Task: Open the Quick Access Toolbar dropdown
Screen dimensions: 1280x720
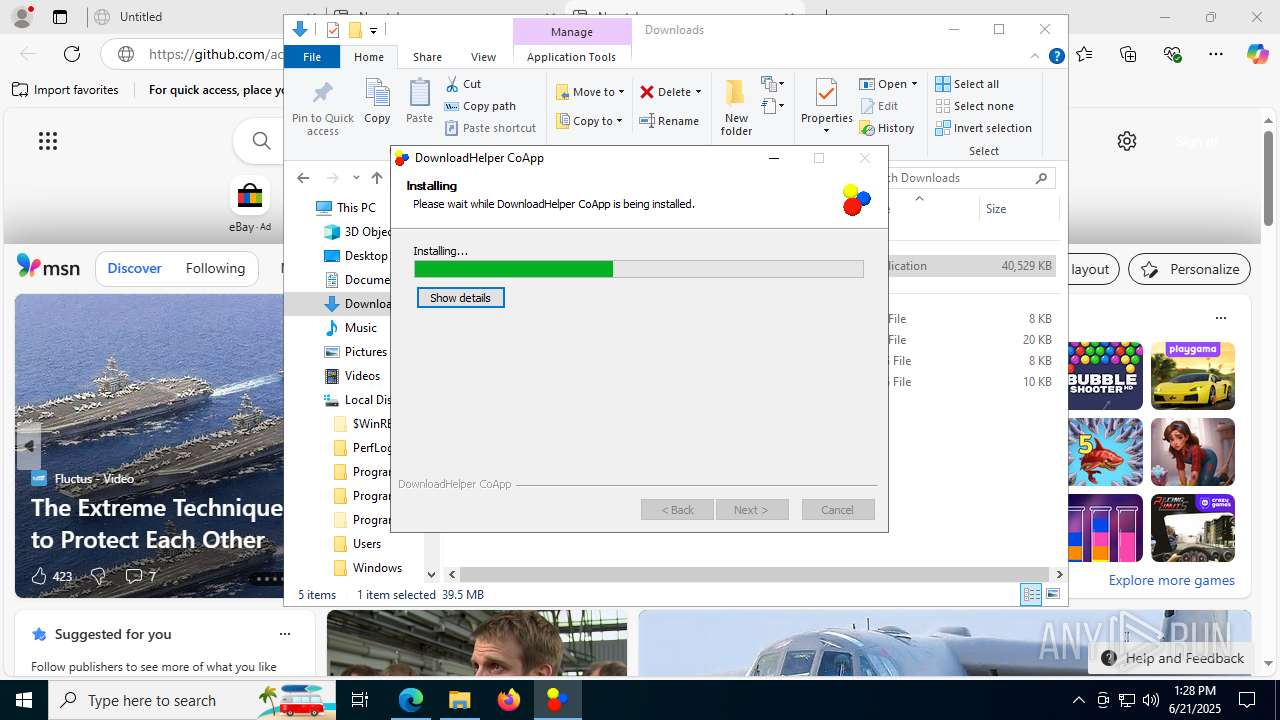Action: 373,30
